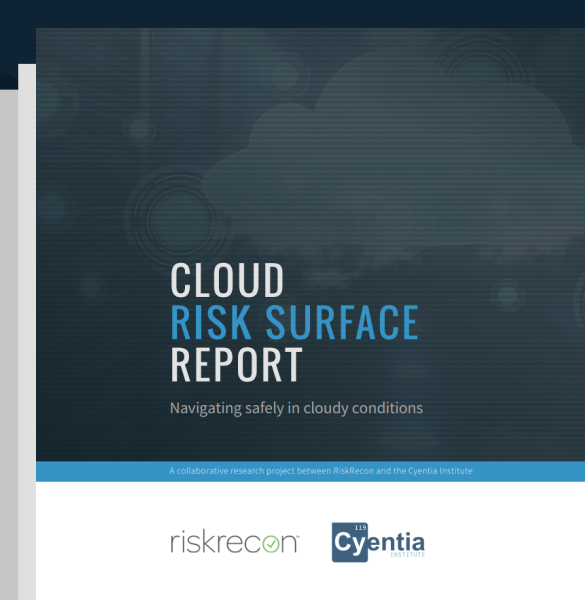
Task: Click the 'REPORT' title word
Action: pos(236,364)
